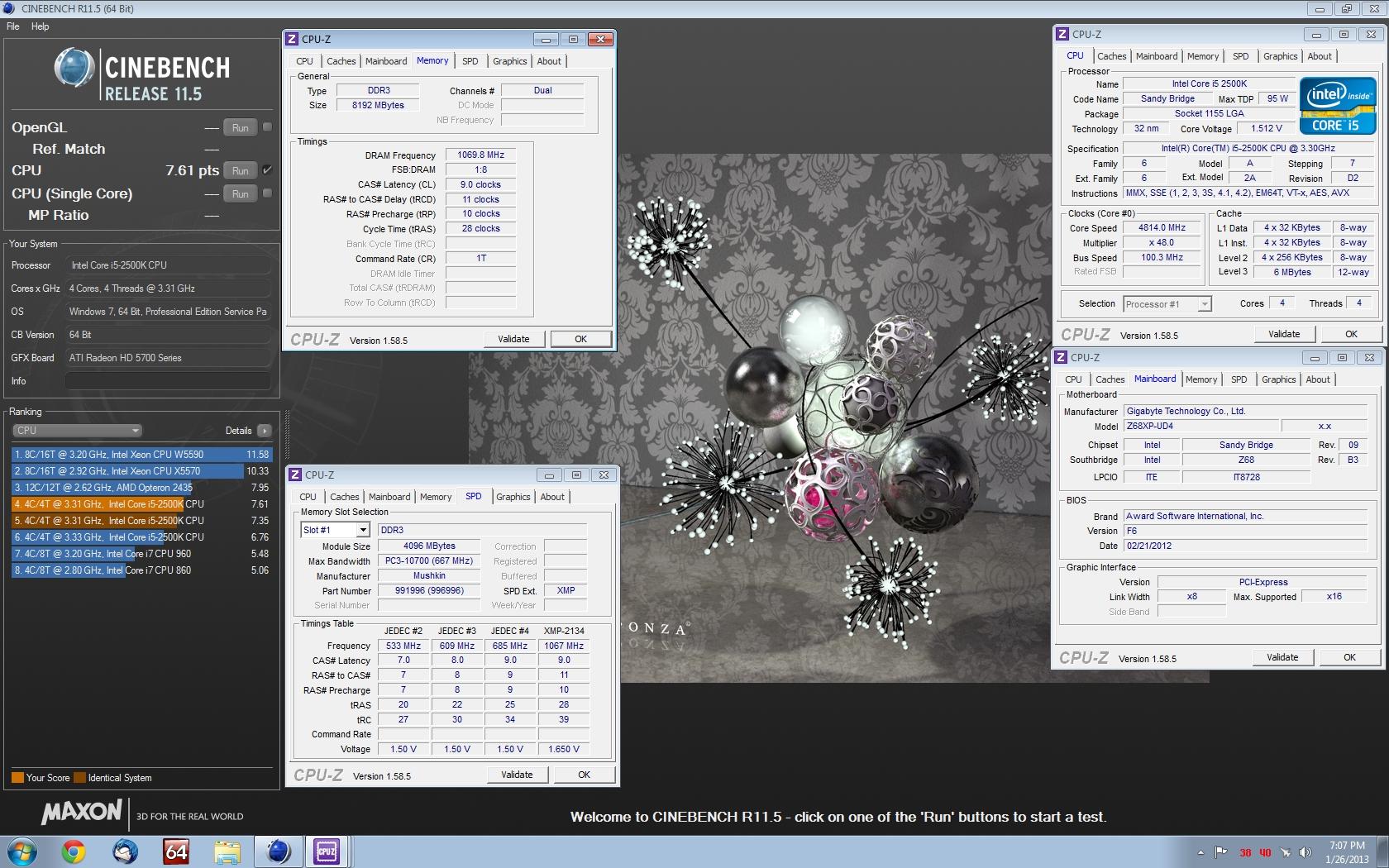Show hidden system tray icons
Image resolution: width=1389 pixels, height=868 pixels.
click(x=1200, y=852)
